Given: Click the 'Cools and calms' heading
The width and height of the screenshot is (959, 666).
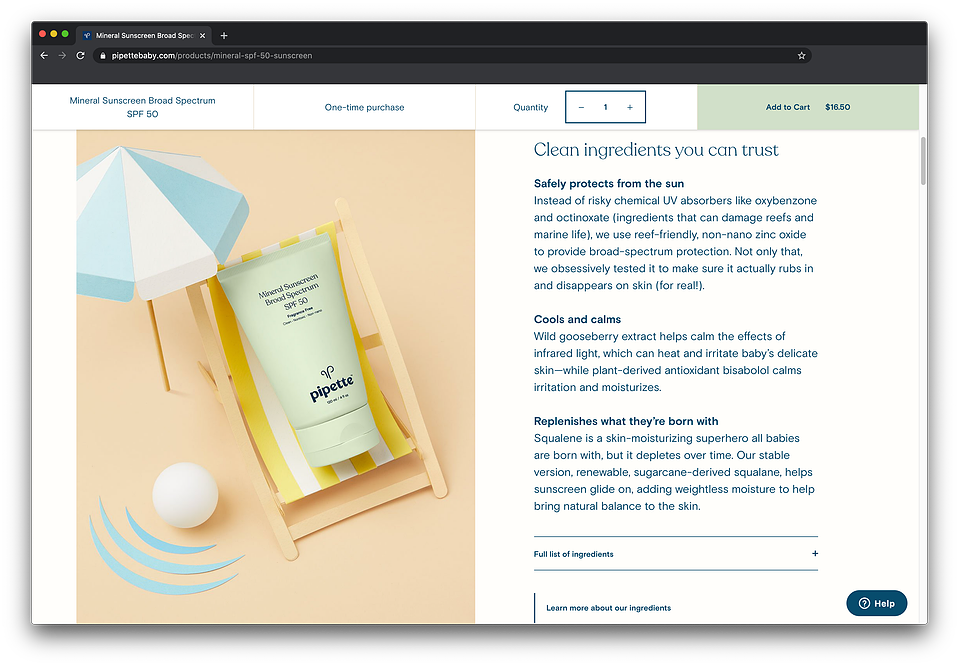Looking at the screenshot, I should tap(577, 319).
